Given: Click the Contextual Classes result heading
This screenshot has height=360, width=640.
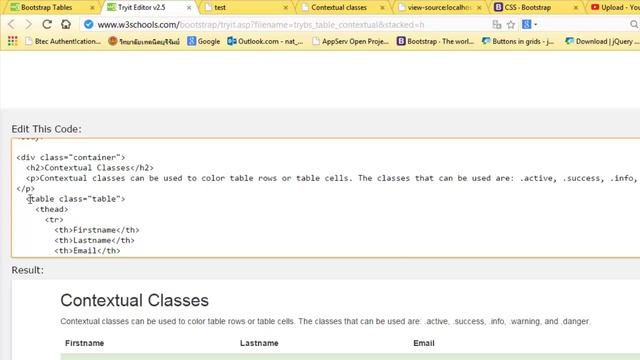Looking at the screenshot, I should coord(134,300).
